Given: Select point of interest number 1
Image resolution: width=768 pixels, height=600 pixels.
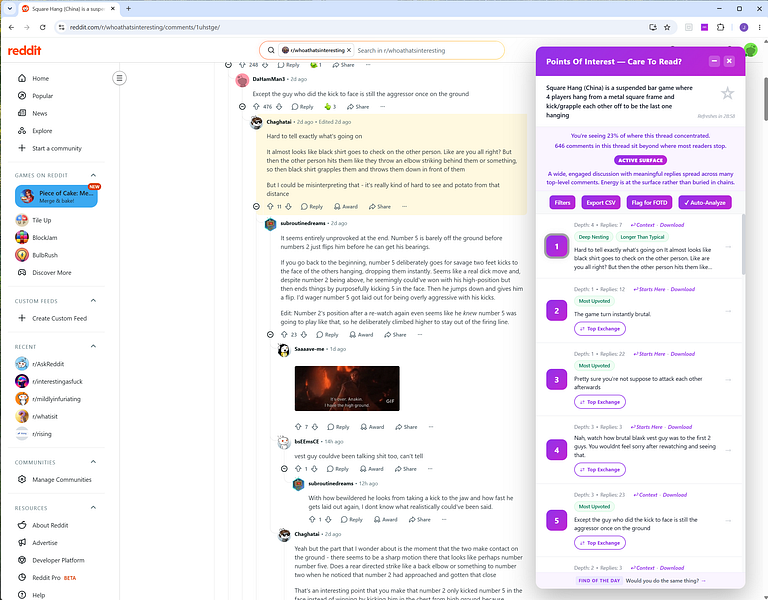Looking at the screenshot, I should pos(556,246).
